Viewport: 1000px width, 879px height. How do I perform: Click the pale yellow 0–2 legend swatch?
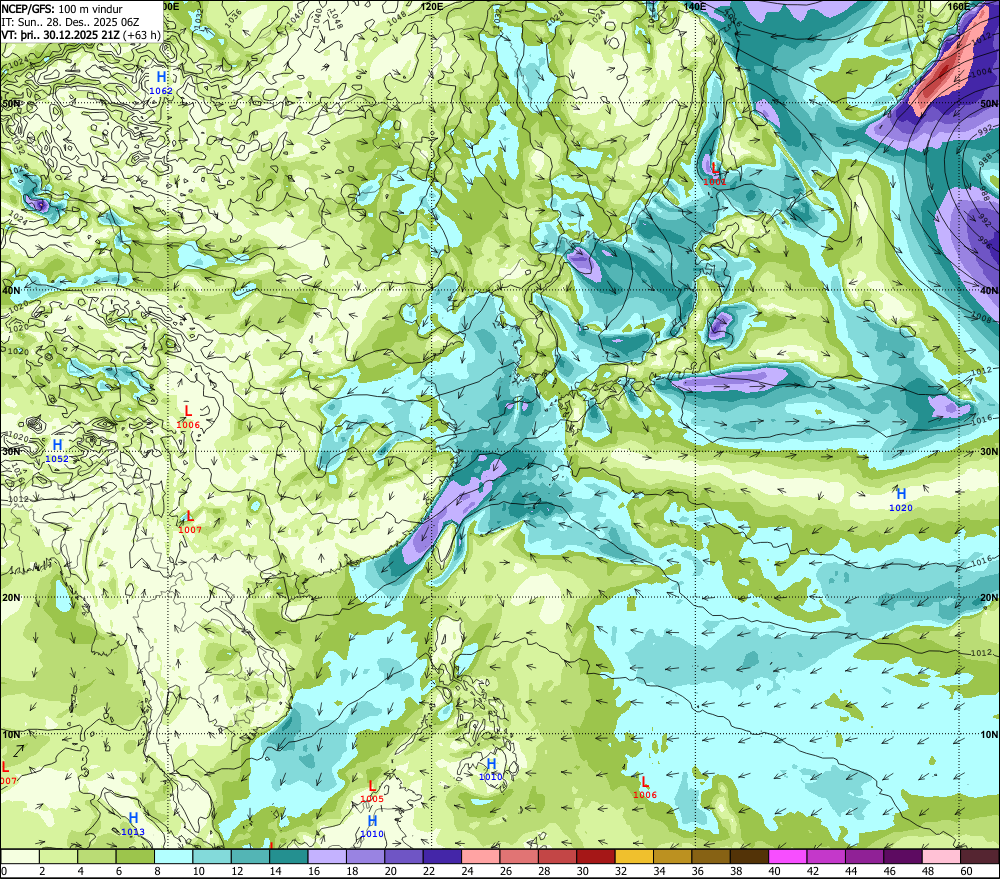tap(20, 856)
